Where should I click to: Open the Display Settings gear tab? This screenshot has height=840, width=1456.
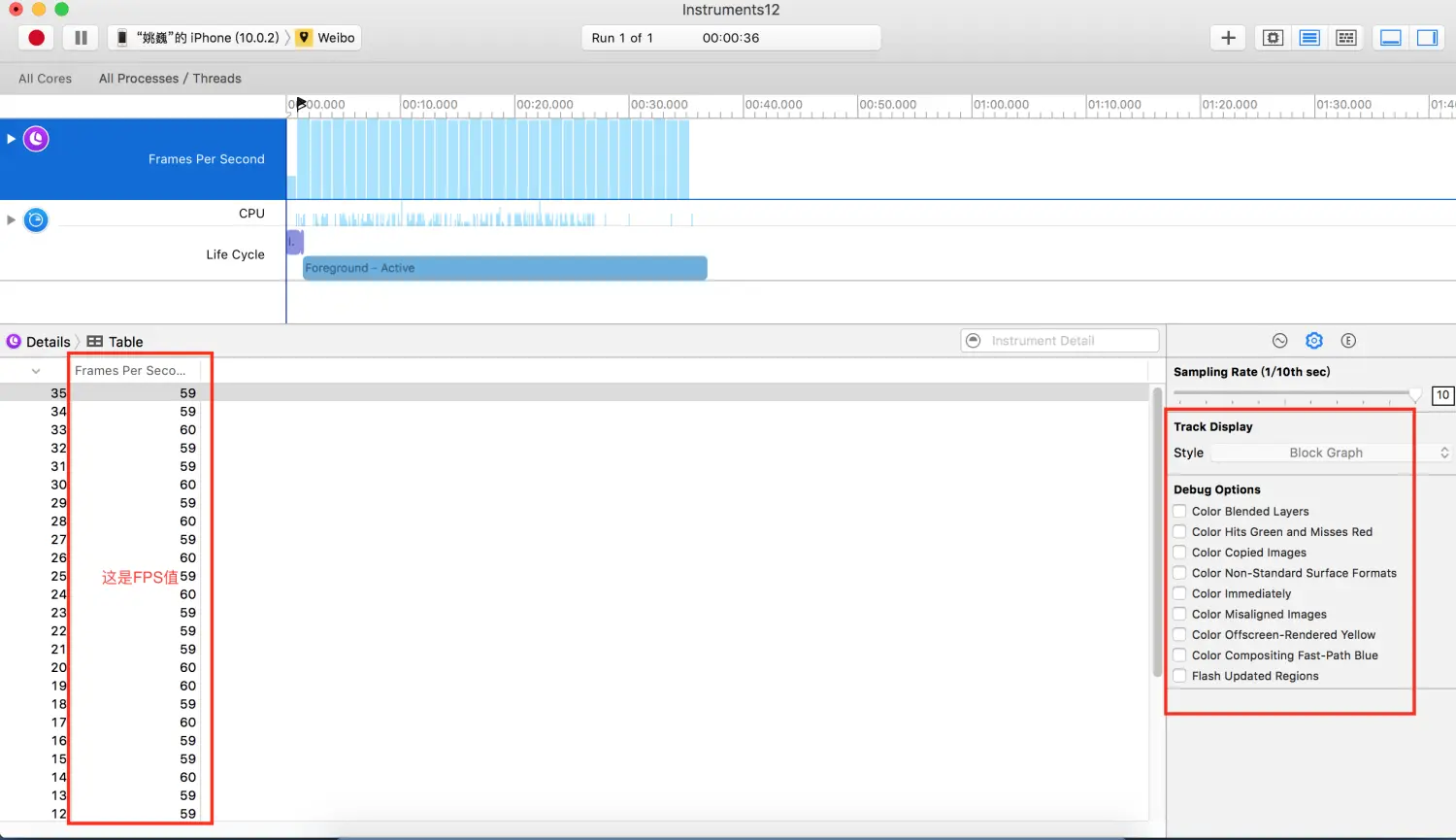(x=1314, y=341)
